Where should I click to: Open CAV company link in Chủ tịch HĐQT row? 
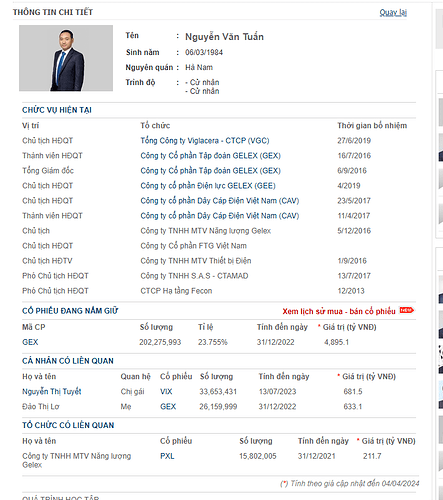[220, 201]
